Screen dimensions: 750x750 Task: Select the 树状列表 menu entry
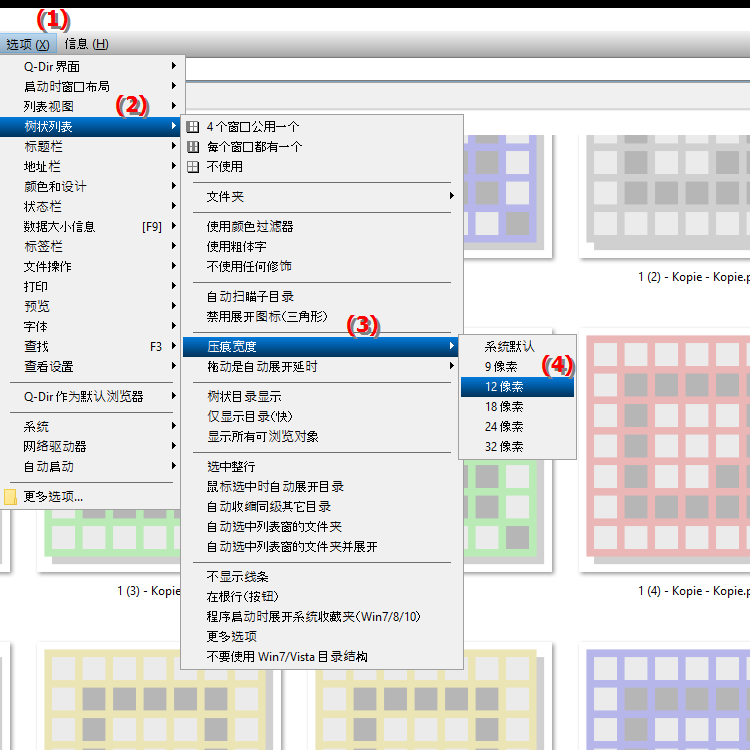pyautogui.click(x=90, y=126)
